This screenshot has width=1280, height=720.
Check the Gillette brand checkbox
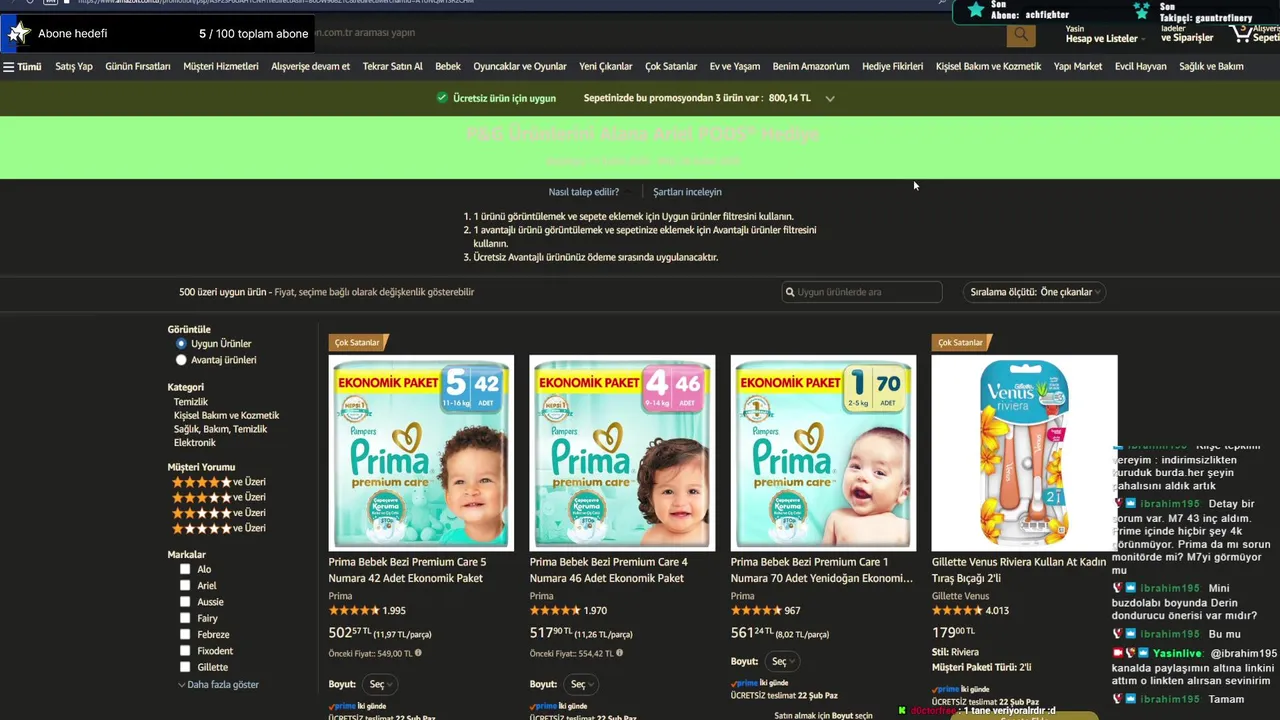click(185, 667)
